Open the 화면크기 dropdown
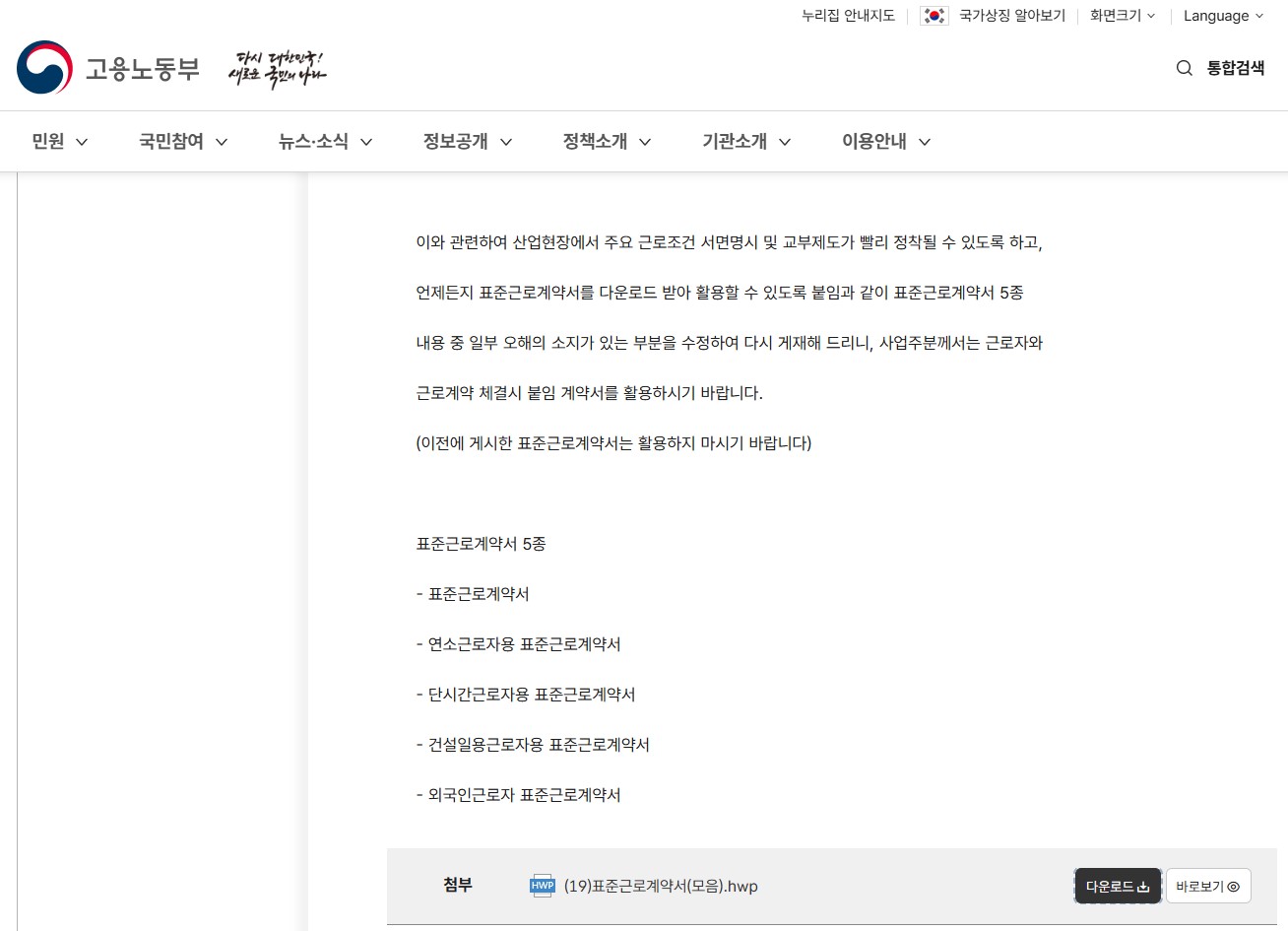This screenshot has height=931, width=1288. [1122, 16]
